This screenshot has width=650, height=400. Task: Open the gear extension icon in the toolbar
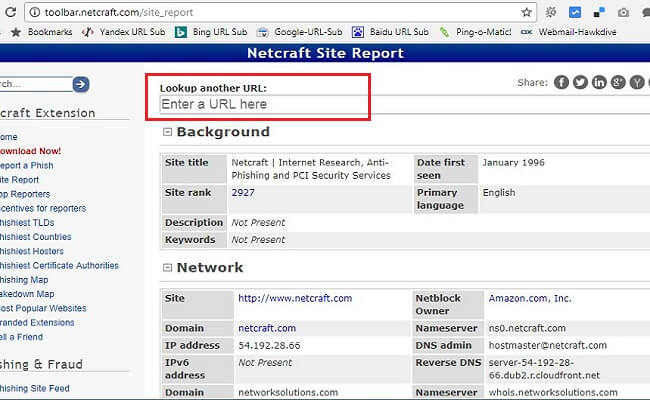[551, 12]
